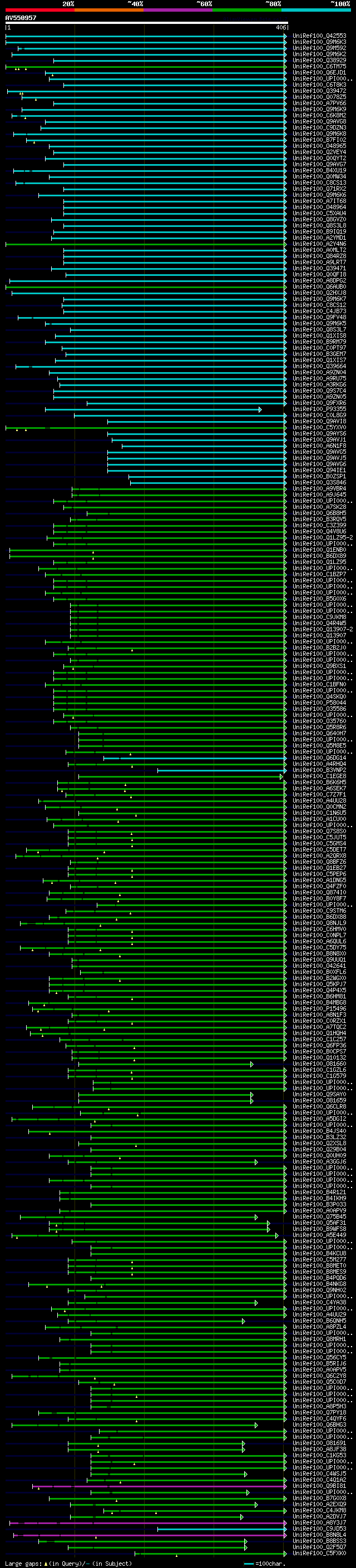356x1568 pixels.
Task: Select UniRef100_A2Y4N6 label
Action: 319,244
